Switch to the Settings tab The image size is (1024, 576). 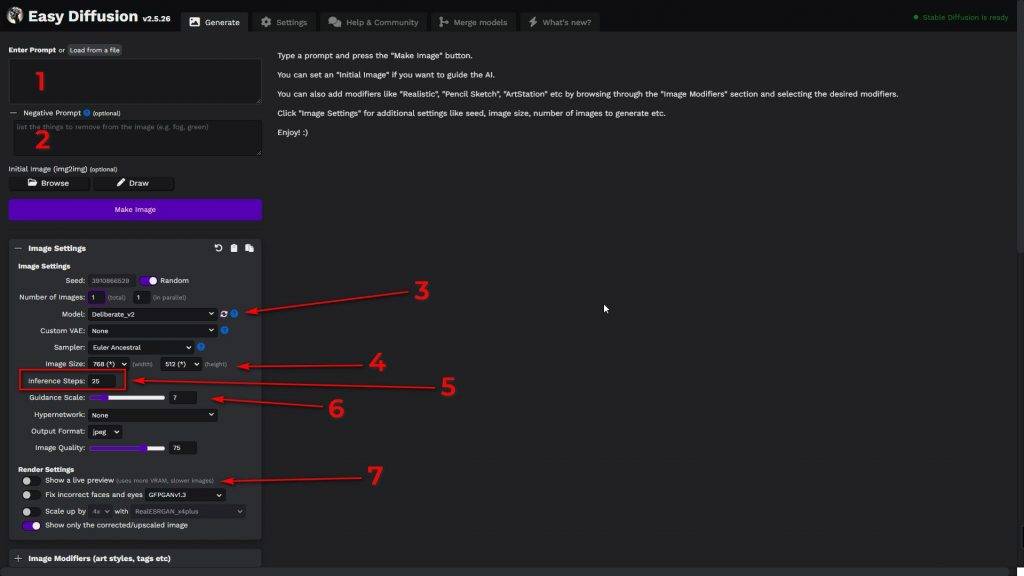tap(284, 22)
